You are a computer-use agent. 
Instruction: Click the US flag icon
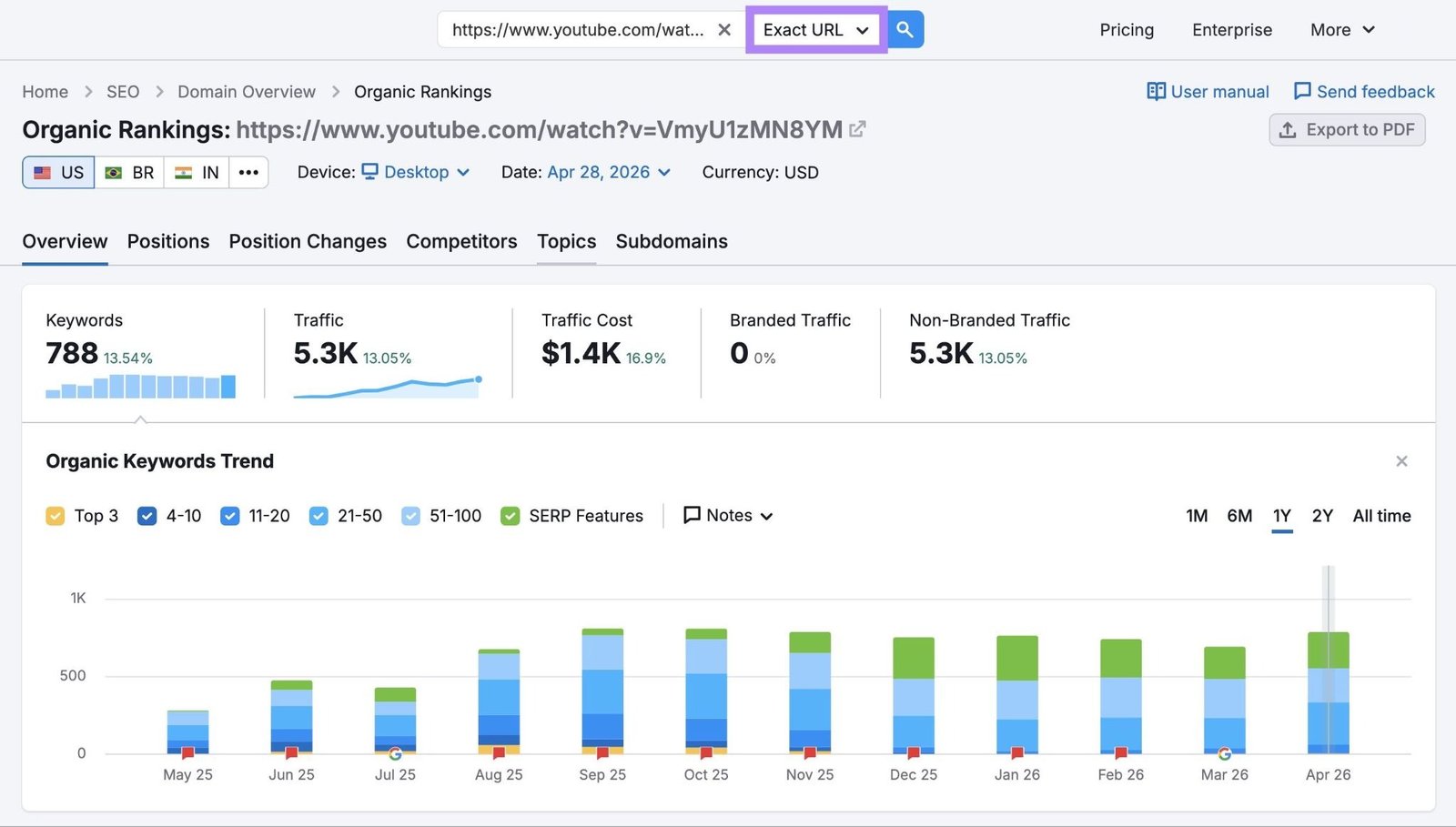pyautogui.click(x=43, y=172)
